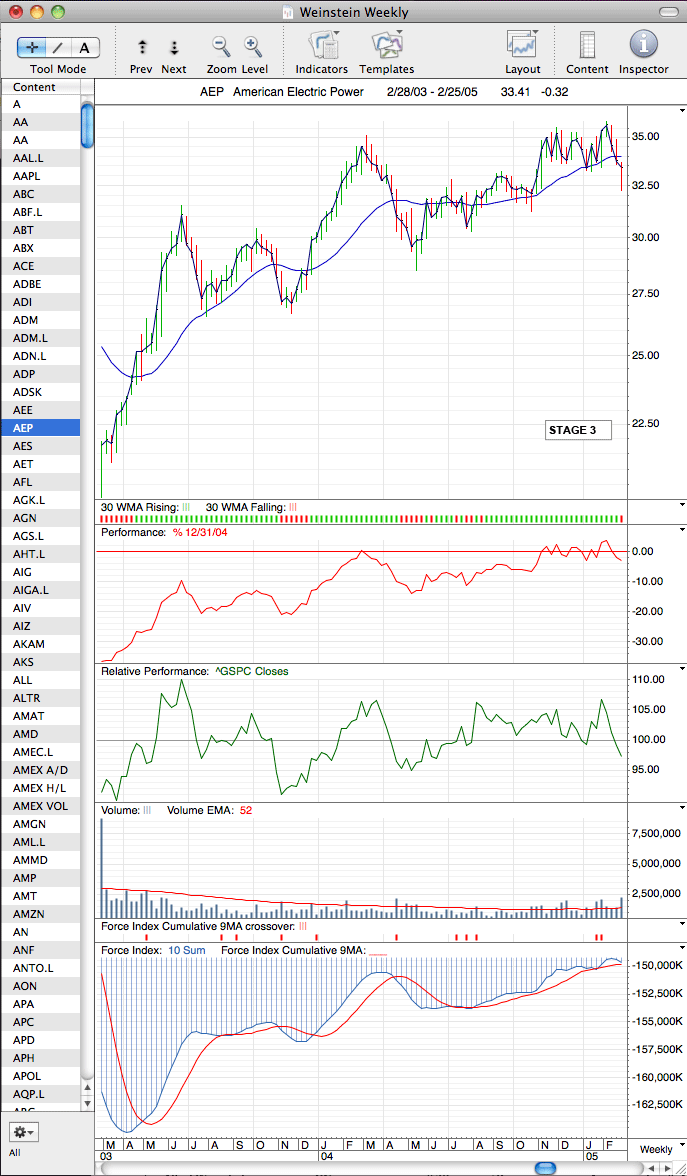Select symbol AMAT in the list

coord(40,716)
